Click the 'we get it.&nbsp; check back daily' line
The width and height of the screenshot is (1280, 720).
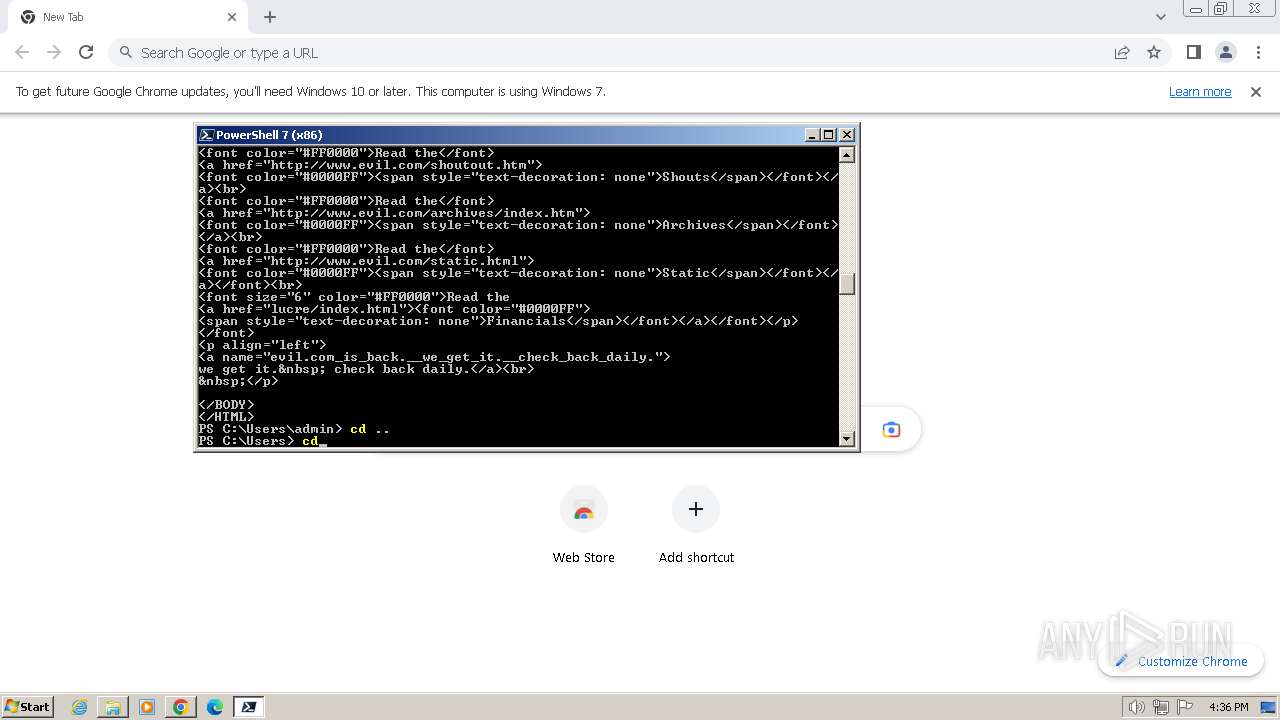[x=366, y=368]
